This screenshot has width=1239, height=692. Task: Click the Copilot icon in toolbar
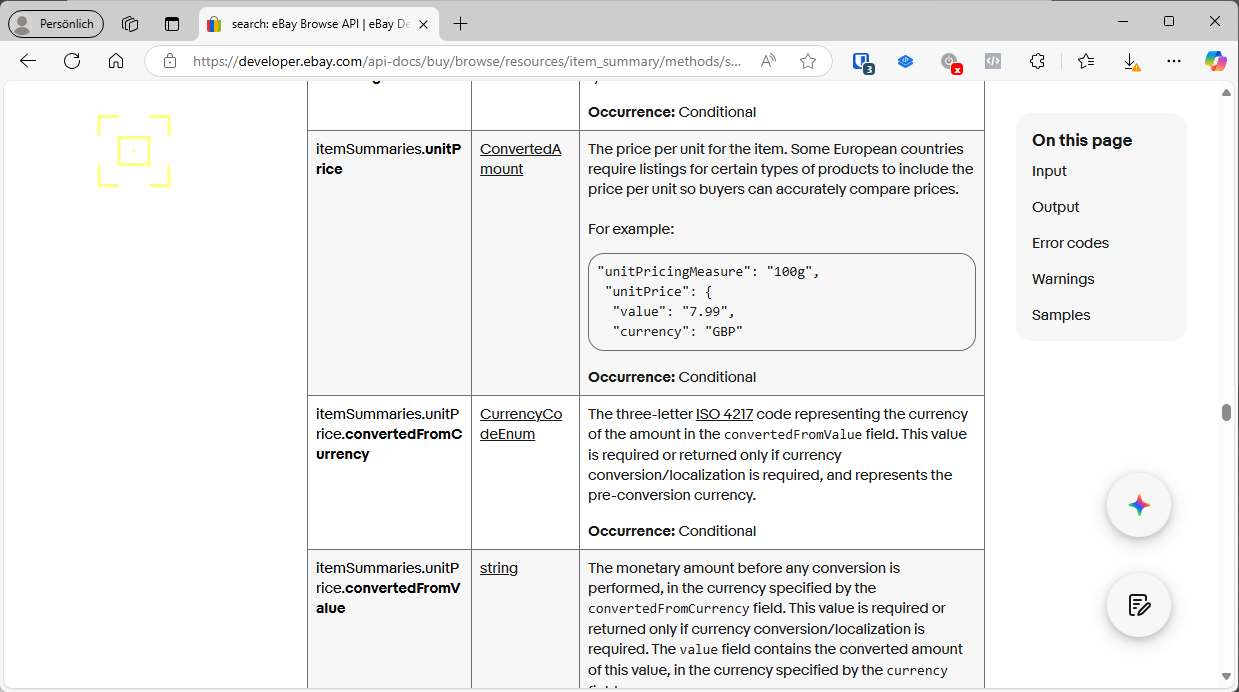coord(1215,61)
